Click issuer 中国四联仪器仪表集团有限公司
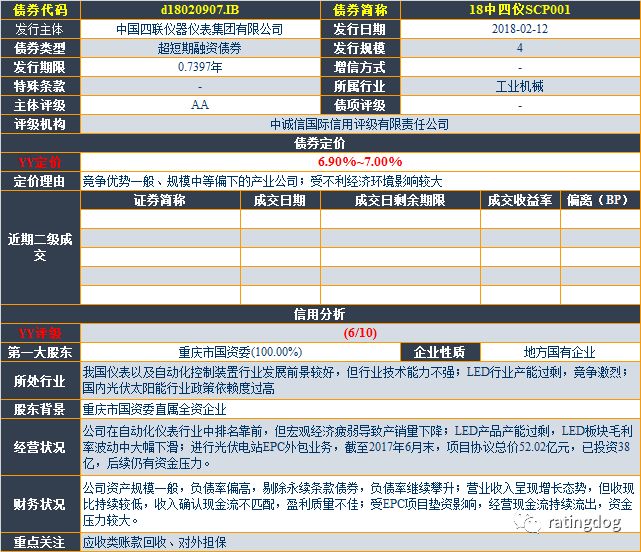 click(x=200, y=29)
